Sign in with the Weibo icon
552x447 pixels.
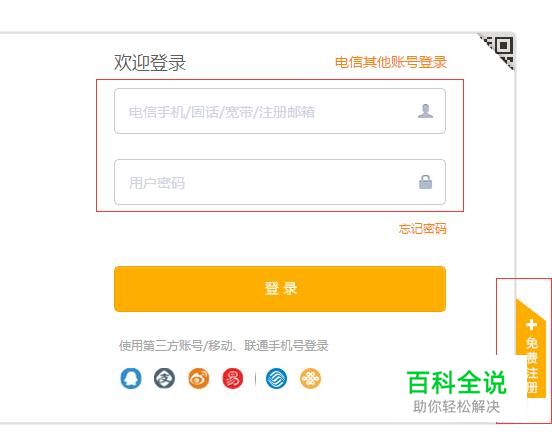click(199, 378)
